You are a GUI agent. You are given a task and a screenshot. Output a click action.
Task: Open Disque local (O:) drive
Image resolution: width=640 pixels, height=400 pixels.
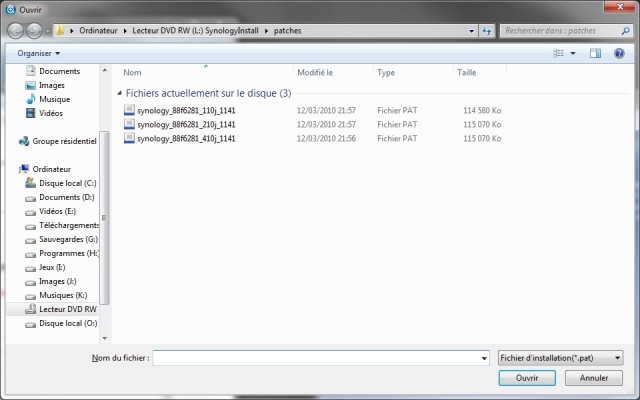click(68, 323)
